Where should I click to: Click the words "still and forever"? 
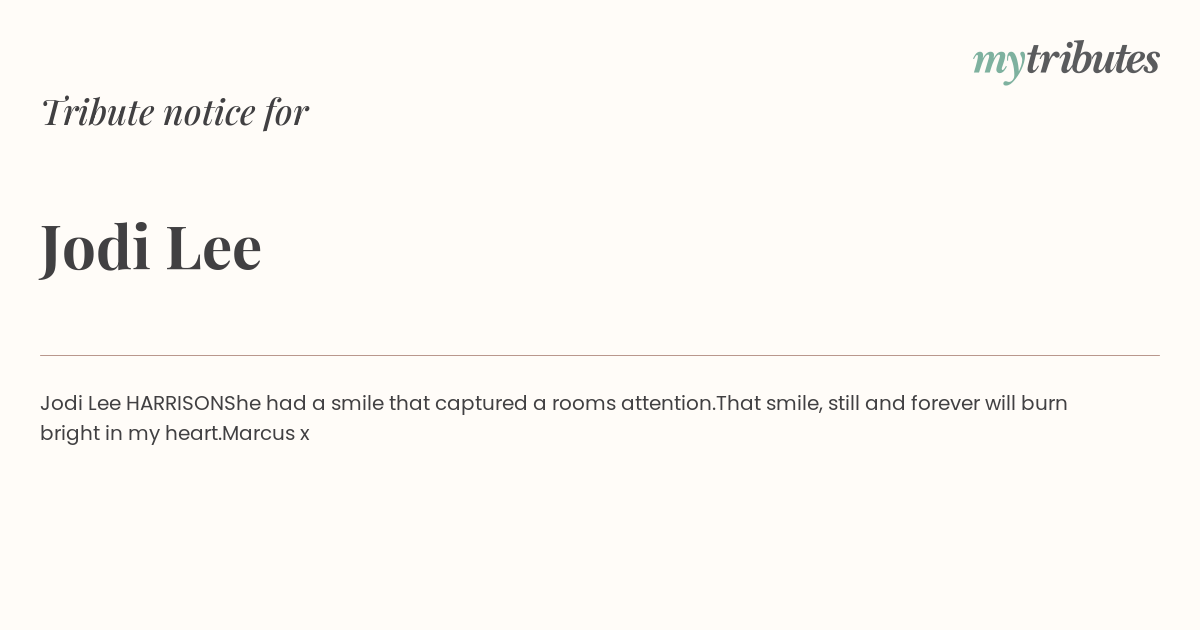[903, 404]
